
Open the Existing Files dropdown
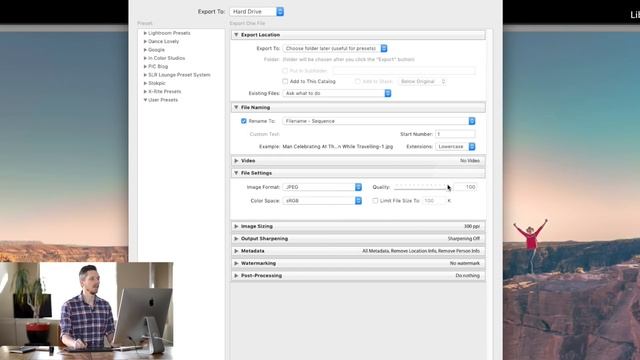[x=337, y=93]
